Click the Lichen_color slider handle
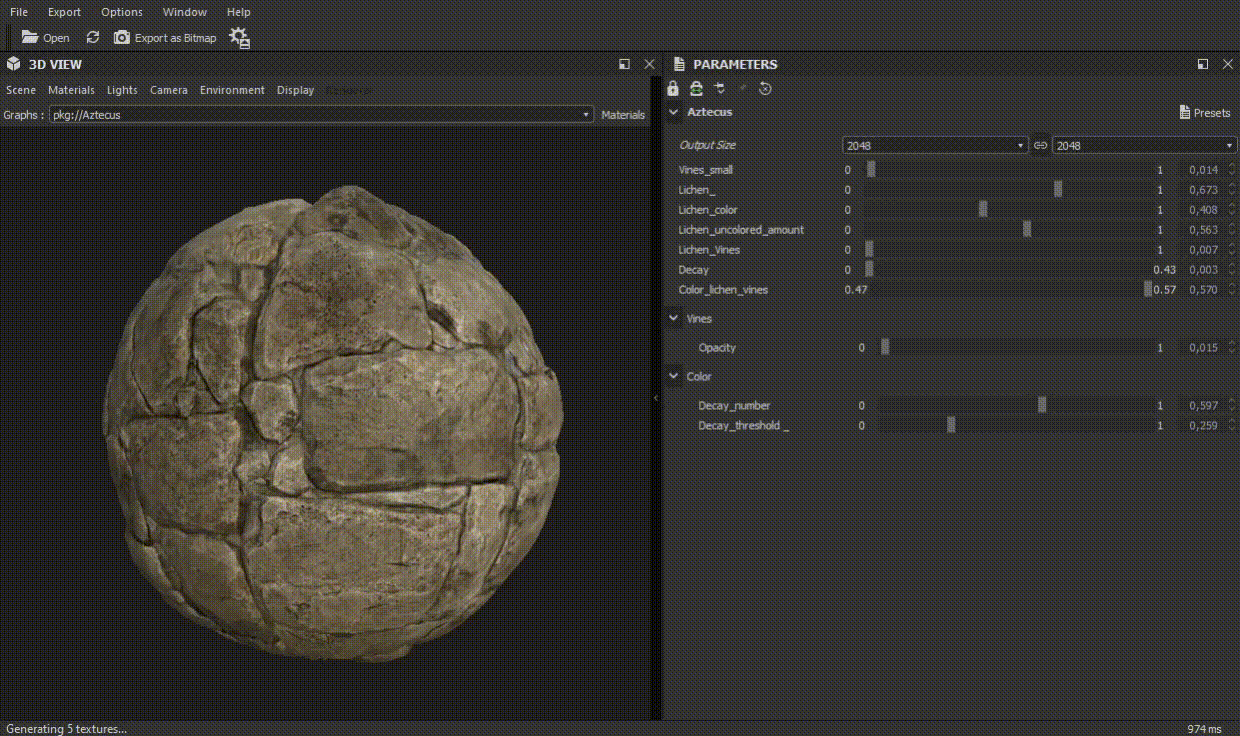 pyautogui.click(x=983, y=210)
